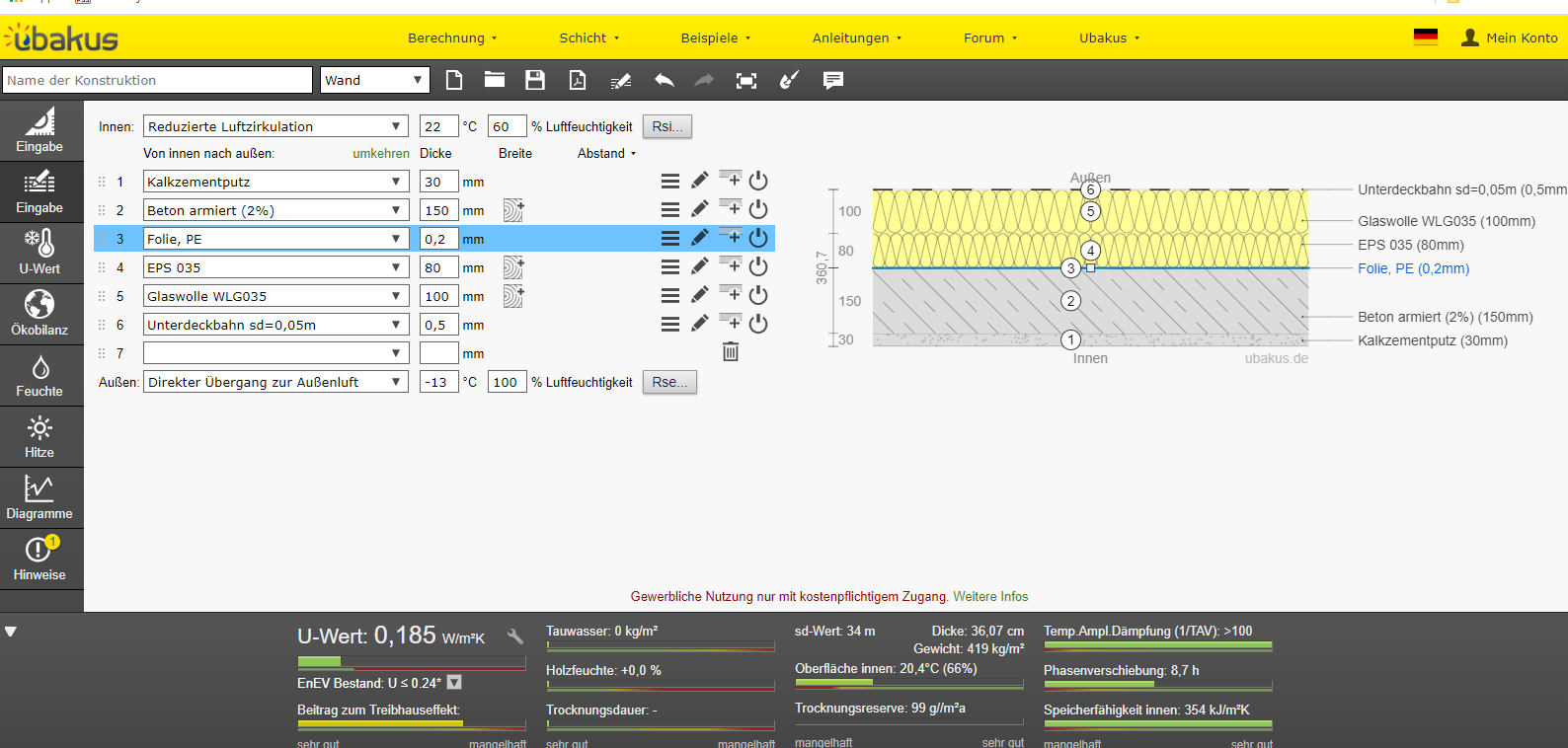Click the undo arrow in the toolbar
The width and height of the screenshot is (1568, 748).
pyautogui.click(x=664, y=80)
